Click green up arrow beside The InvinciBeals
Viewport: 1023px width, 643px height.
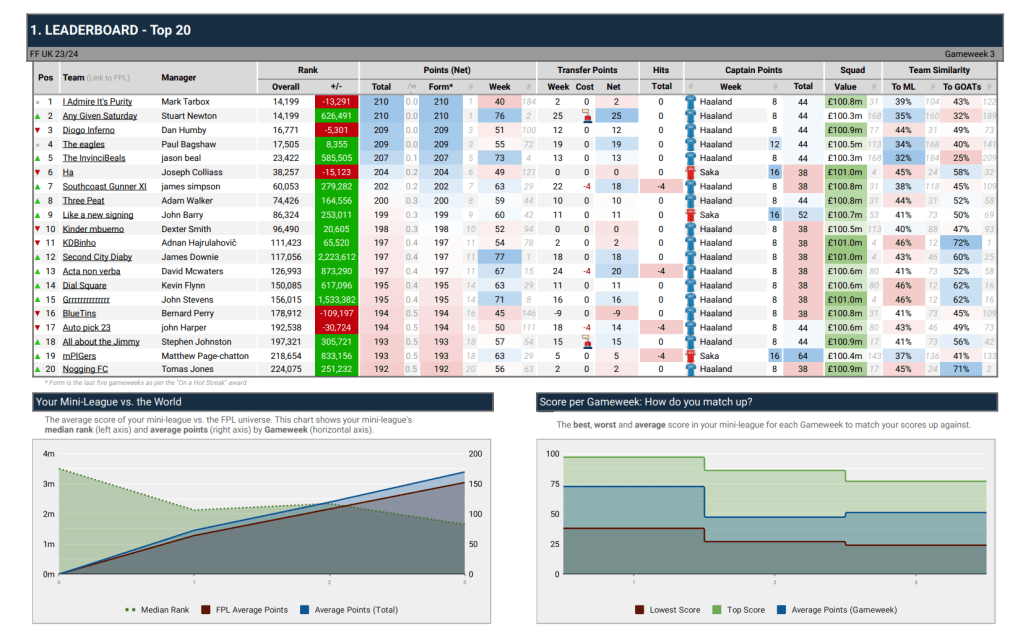click(38, 158)
